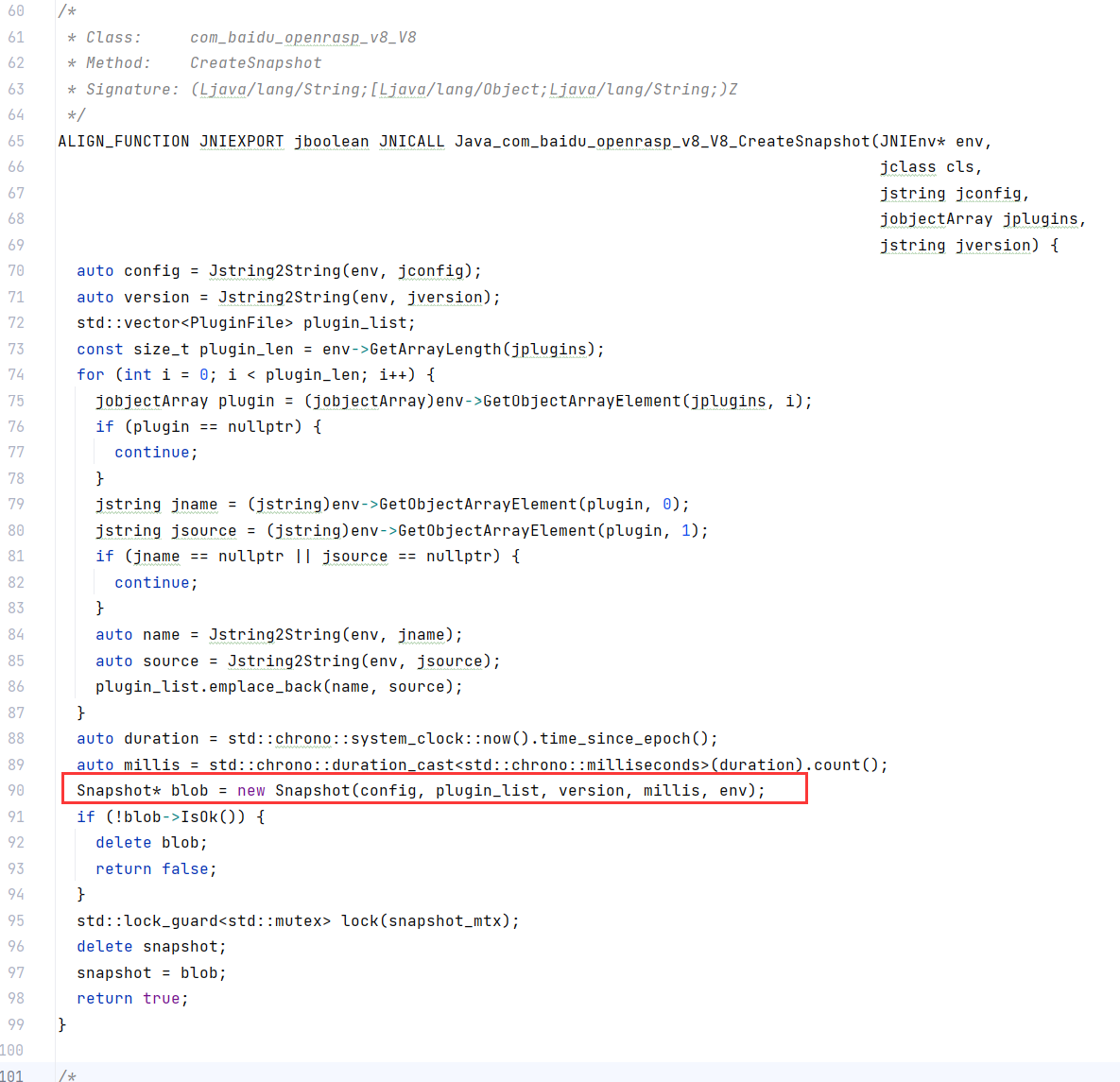Viewport: 1120px width, 1082px height.
Task: Click line number 74 in gutter
Action: 16,374
